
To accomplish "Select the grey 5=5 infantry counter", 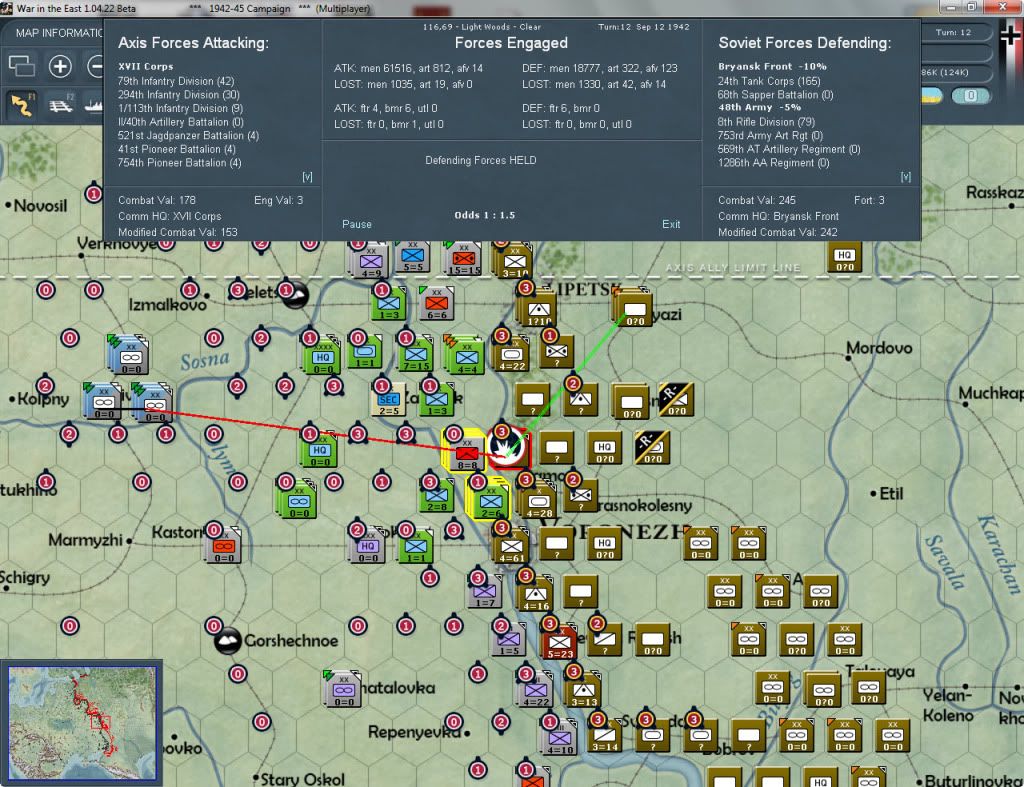I will (413, 256).
